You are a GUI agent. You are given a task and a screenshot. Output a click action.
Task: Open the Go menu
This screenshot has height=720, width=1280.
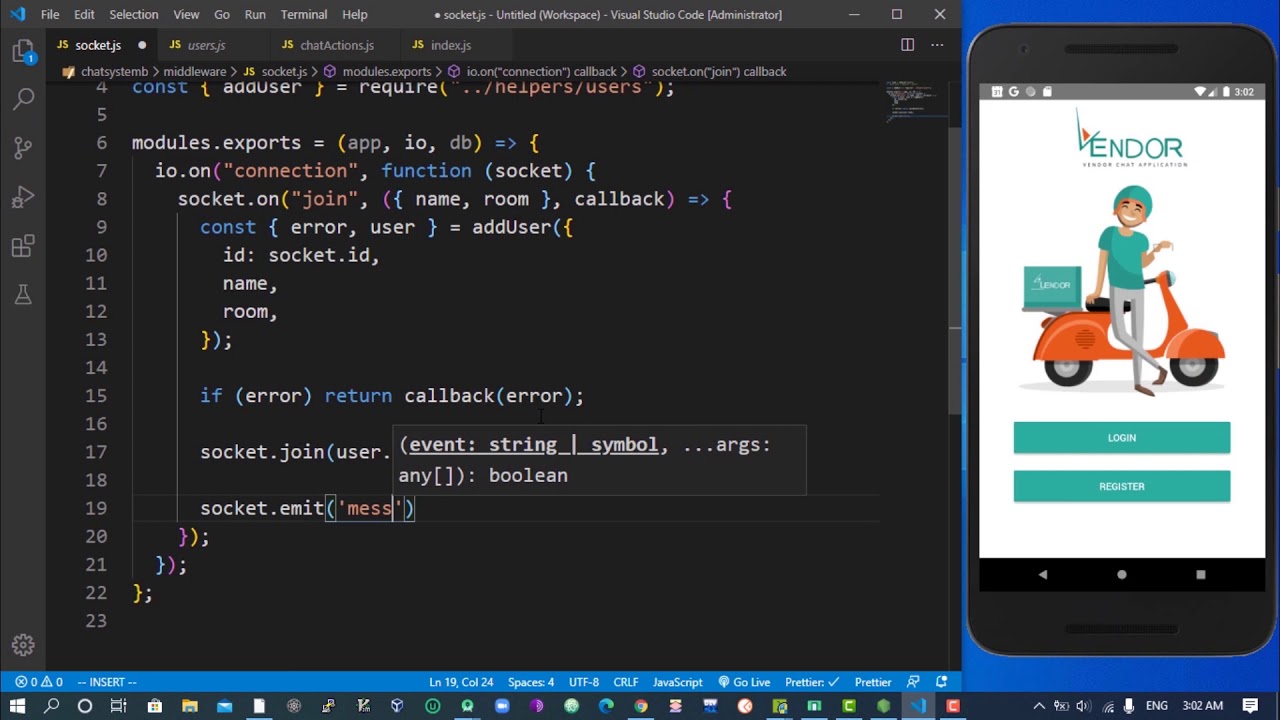222,15
